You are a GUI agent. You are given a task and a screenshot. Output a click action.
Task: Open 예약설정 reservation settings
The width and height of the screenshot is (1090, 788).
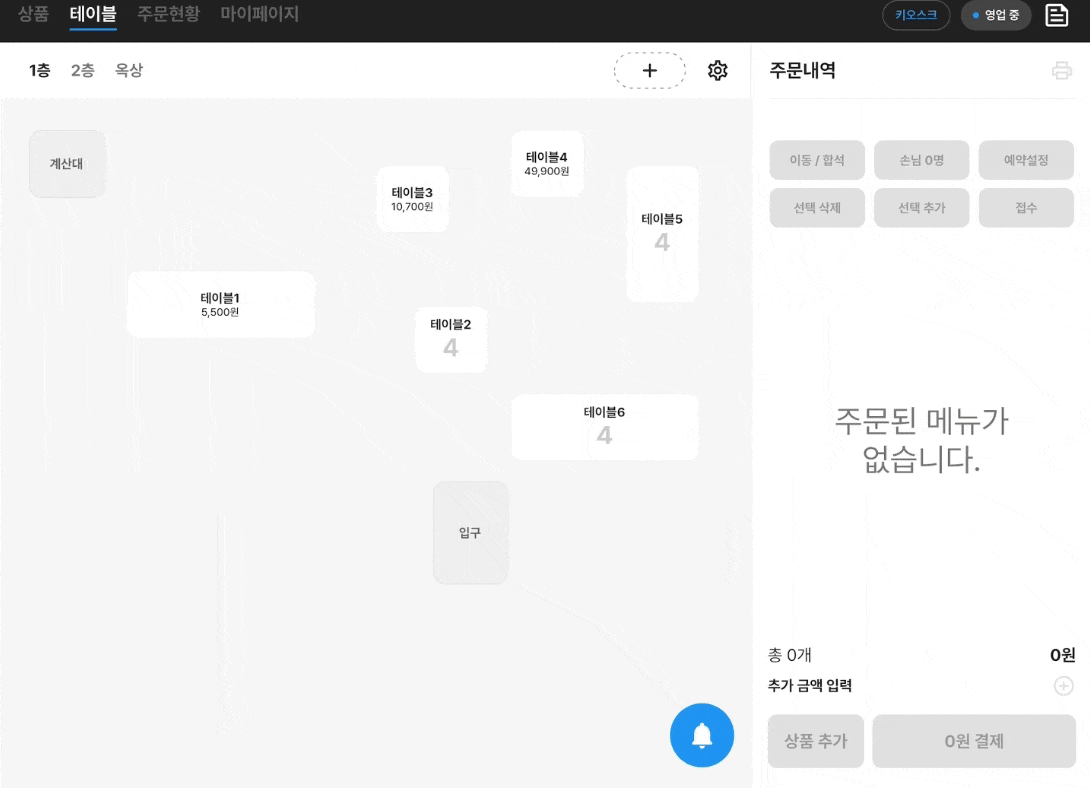[x=1026, y=160]
